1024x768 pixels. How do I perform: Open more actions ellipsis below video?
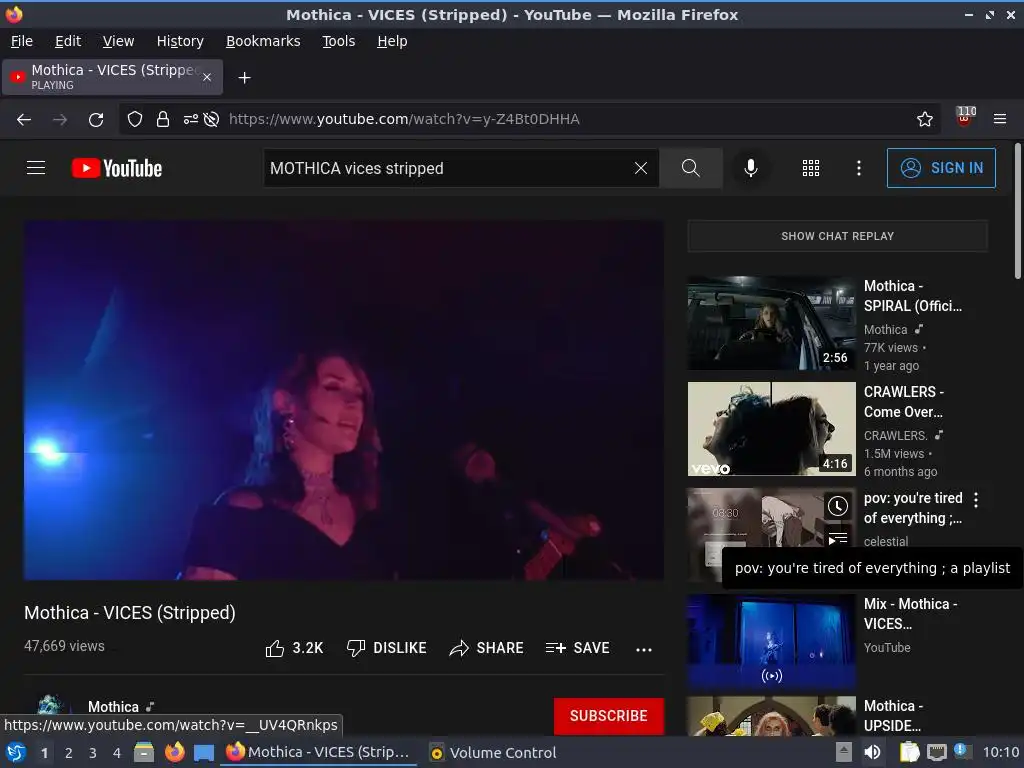[644, 649]
